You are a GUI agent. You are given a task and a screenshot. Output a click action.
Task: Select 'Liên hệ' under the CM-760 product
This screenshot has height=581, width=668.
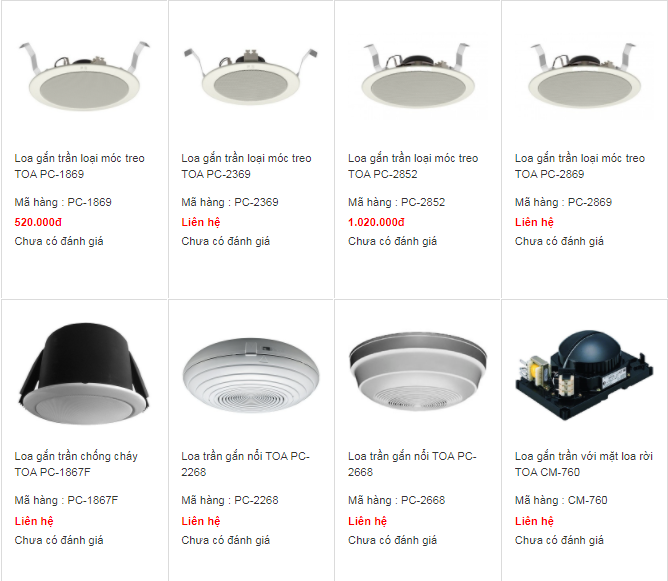[534, 521]
